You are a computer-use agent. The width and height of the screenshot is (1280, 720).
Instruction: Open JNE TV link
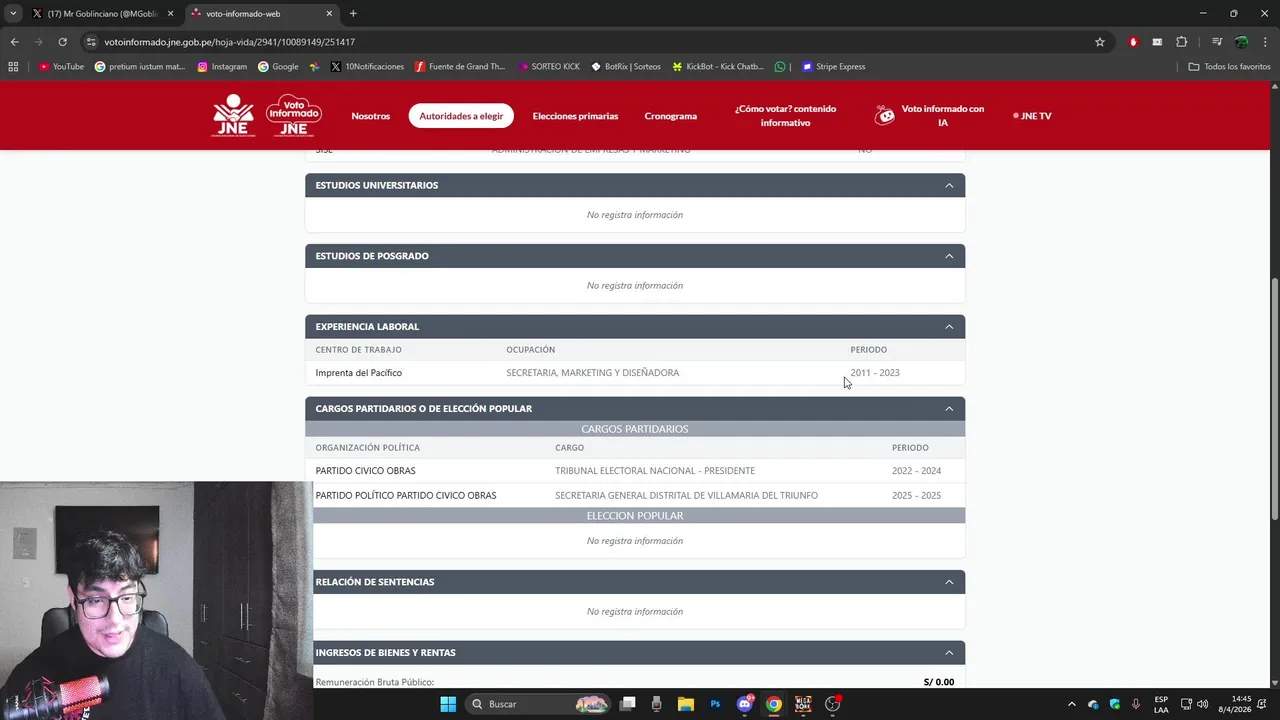coord(1032,116)
